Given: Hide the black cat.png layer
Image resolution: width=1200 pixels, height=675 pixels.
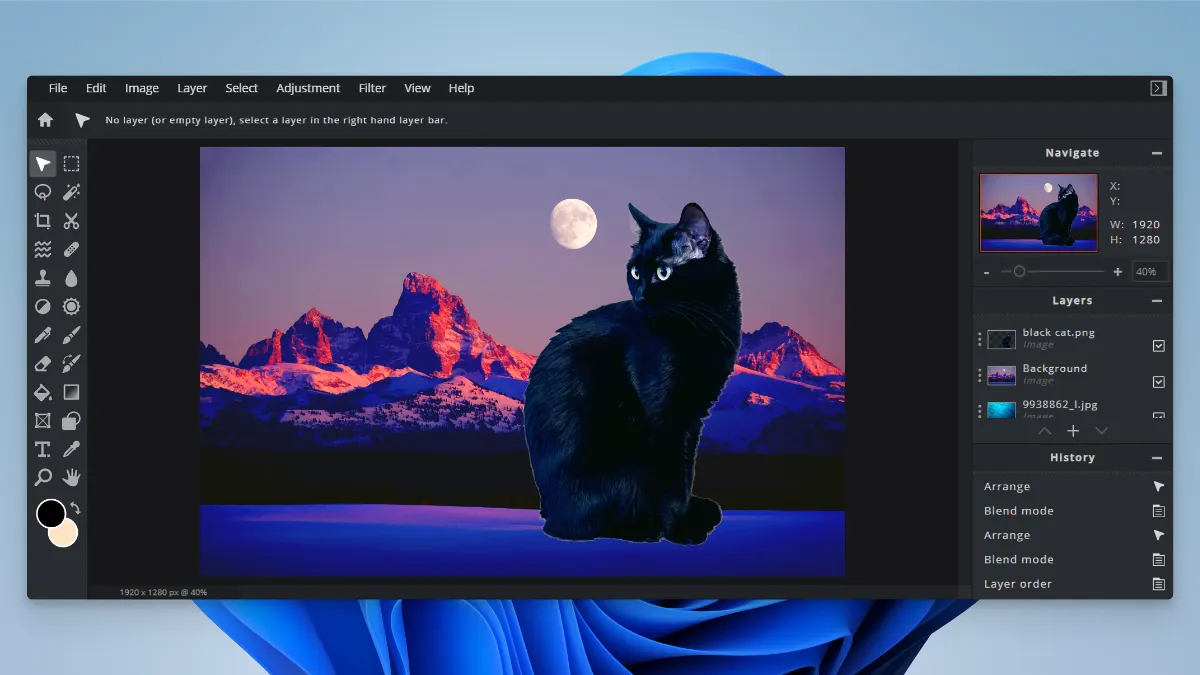Looking at the screenshot, I should tap(1158, 346).
